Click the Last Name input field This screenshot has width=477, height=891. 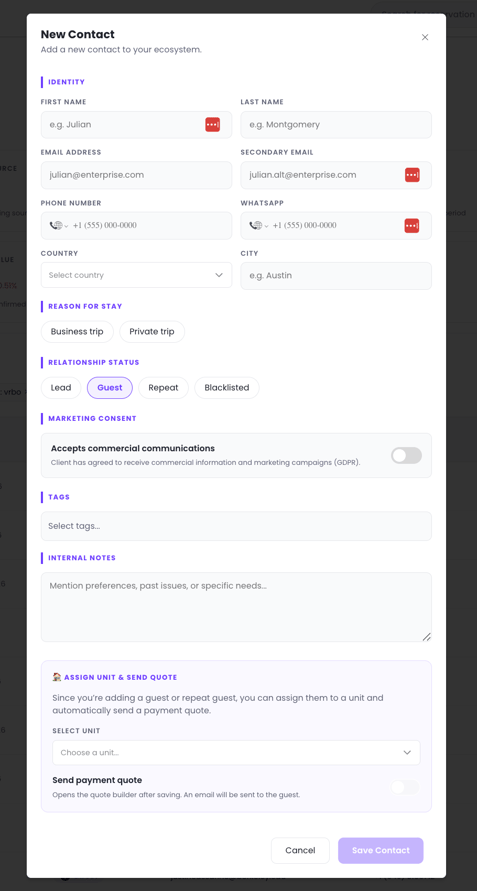point(336,124)
